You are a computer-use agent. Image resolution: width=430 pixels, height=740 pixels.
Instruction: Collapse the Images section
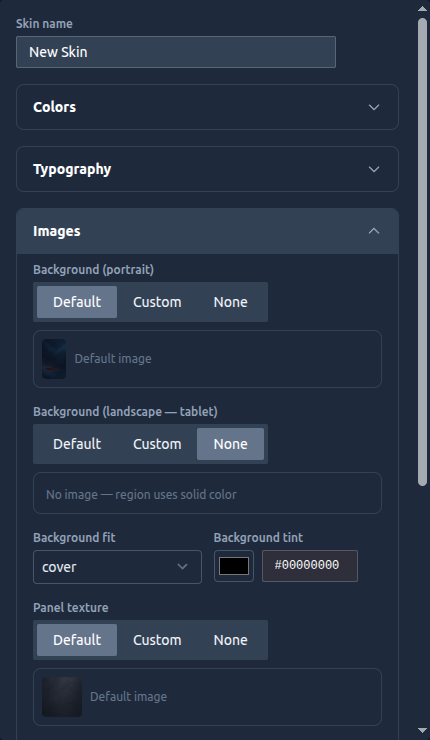207,231
